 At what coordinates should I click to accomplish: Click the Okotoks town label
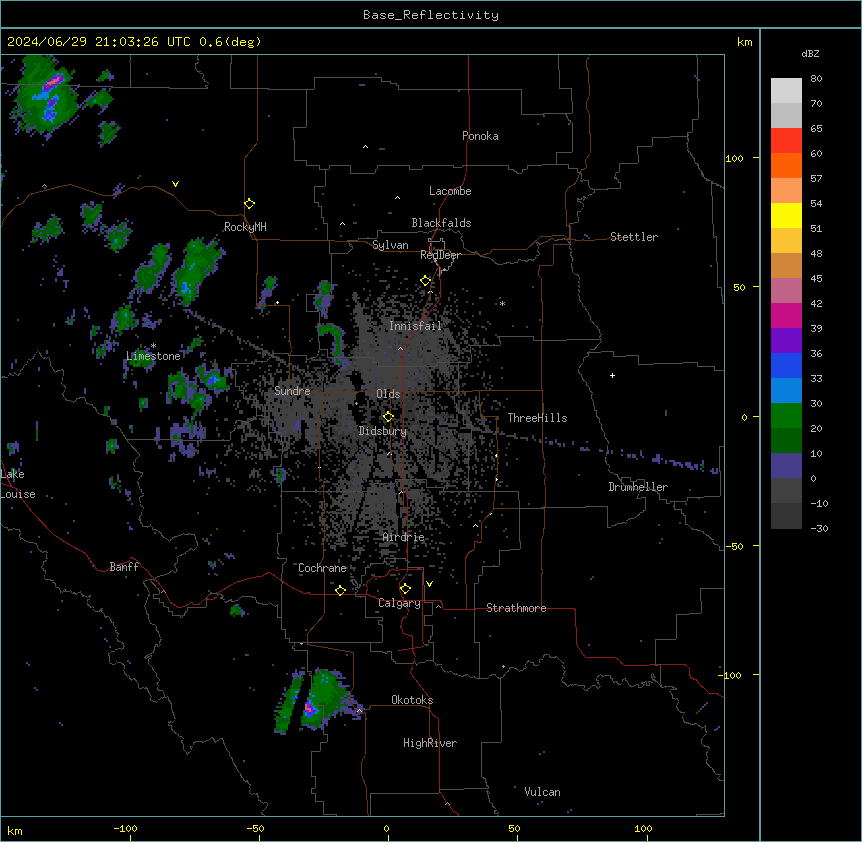(x=412, y=700)
